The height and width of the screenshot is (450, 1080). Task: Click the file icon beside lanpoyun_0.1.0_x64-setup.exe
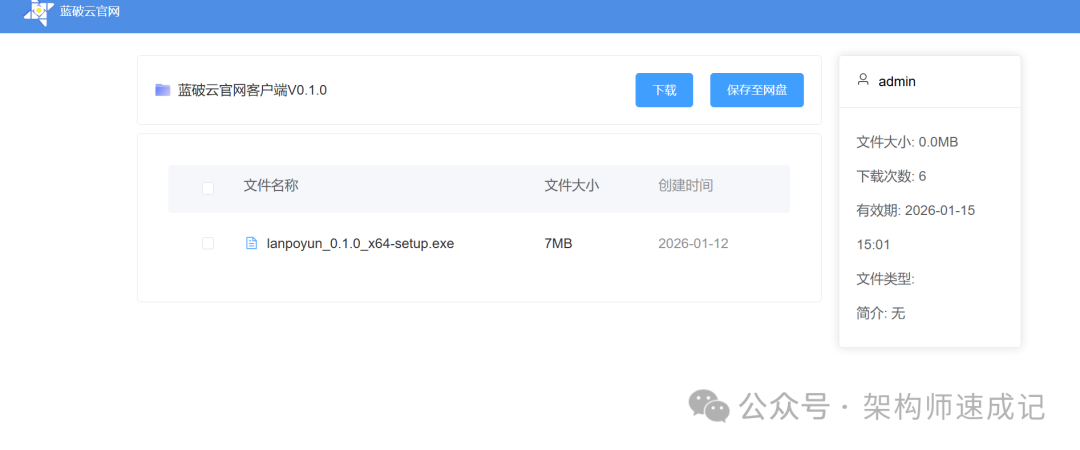tap(251, 243)
